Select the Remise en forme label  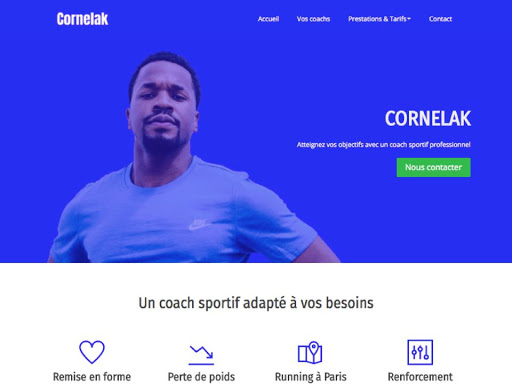92,377
